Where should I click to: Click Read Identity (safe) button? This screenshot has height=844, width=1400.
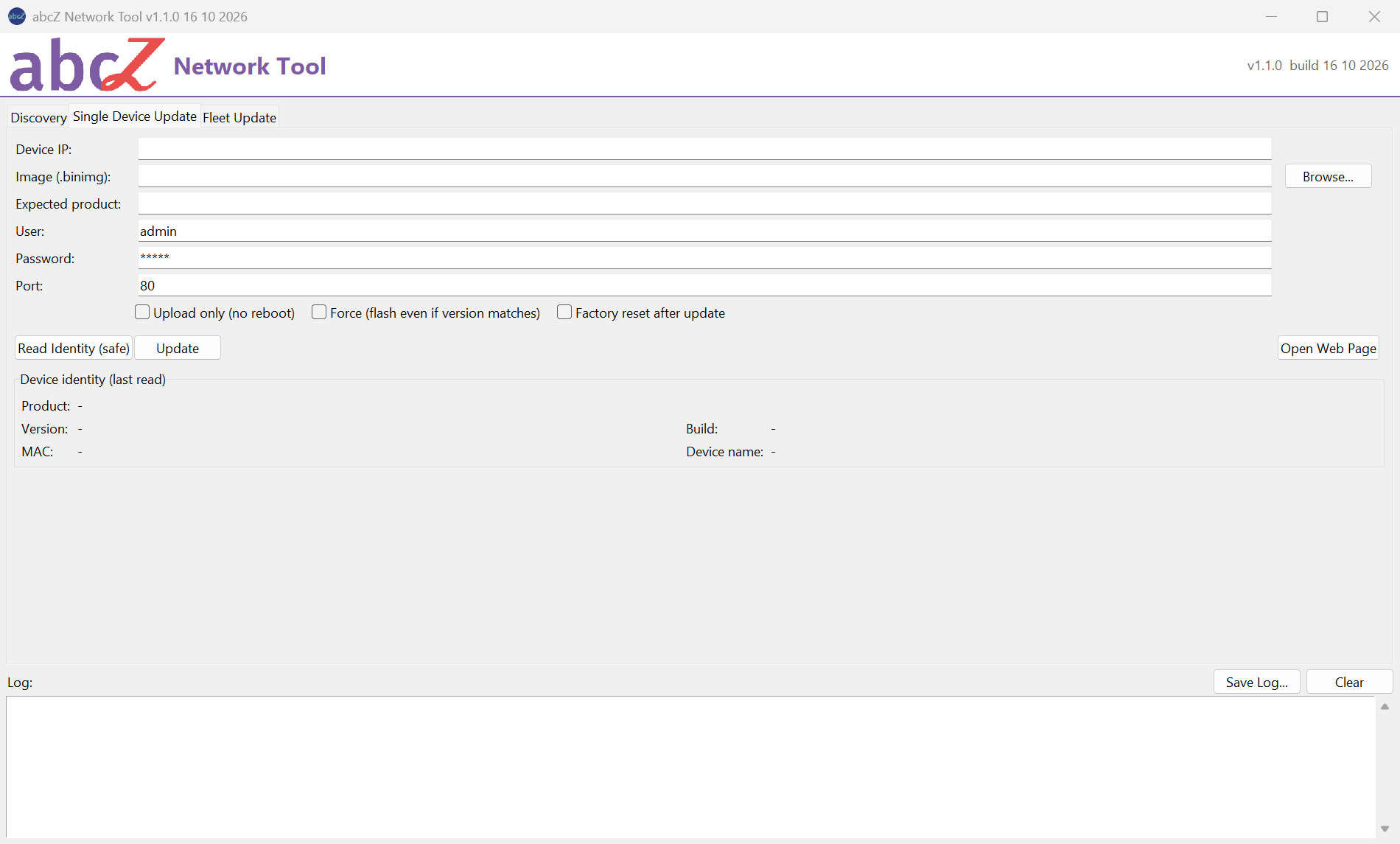click(74, 348)
